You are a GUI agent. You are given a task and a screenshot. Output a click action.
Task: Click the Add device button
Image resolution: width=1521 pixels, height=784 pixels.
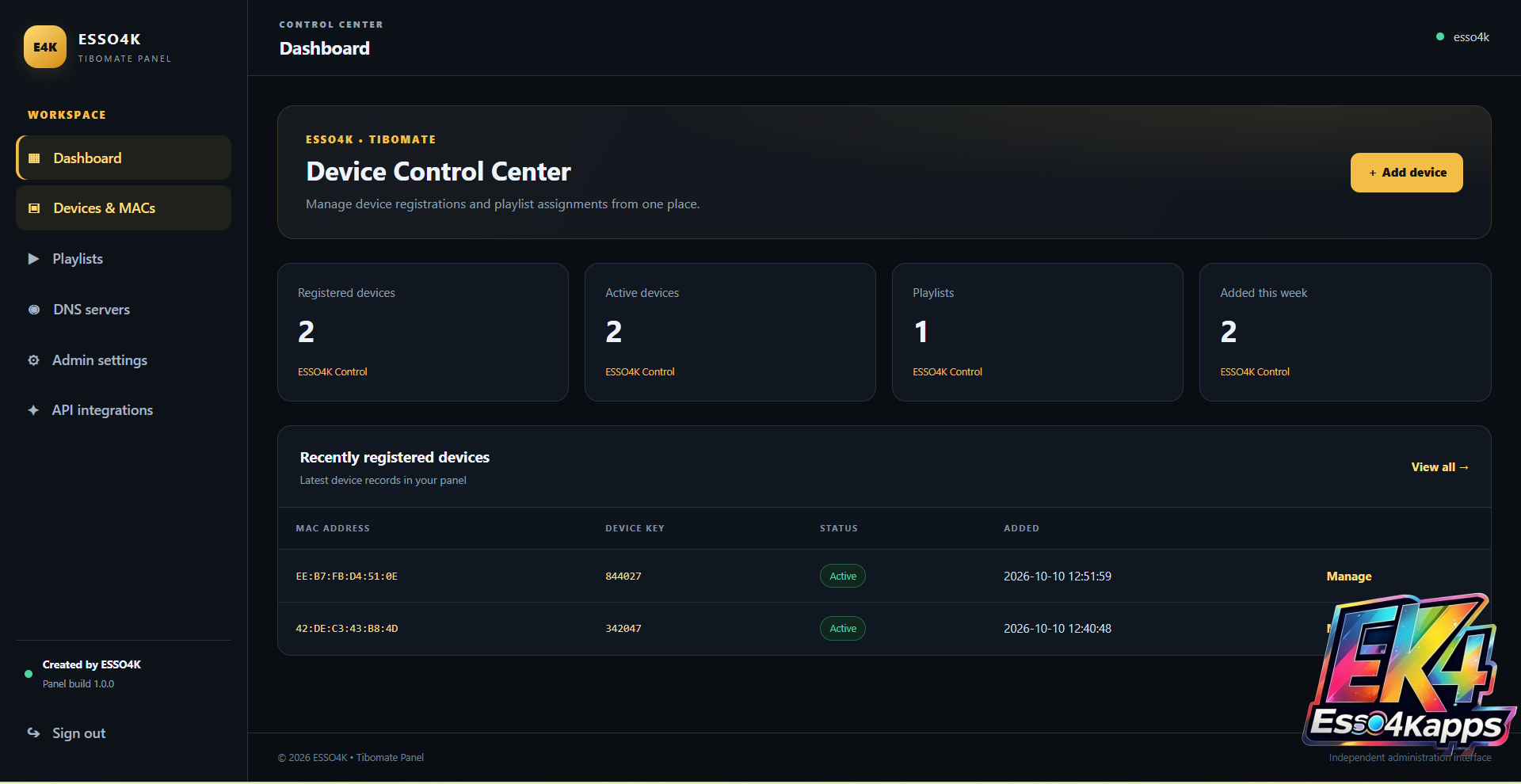click(x=1406, y=173)
